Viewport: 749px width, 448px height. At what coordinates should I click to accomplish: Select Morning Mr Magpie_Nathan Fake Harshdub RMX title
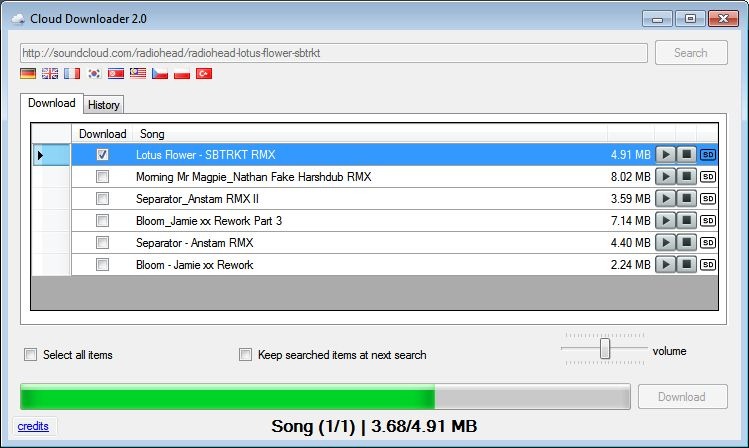pyautogui.click(x=254, y=177)
